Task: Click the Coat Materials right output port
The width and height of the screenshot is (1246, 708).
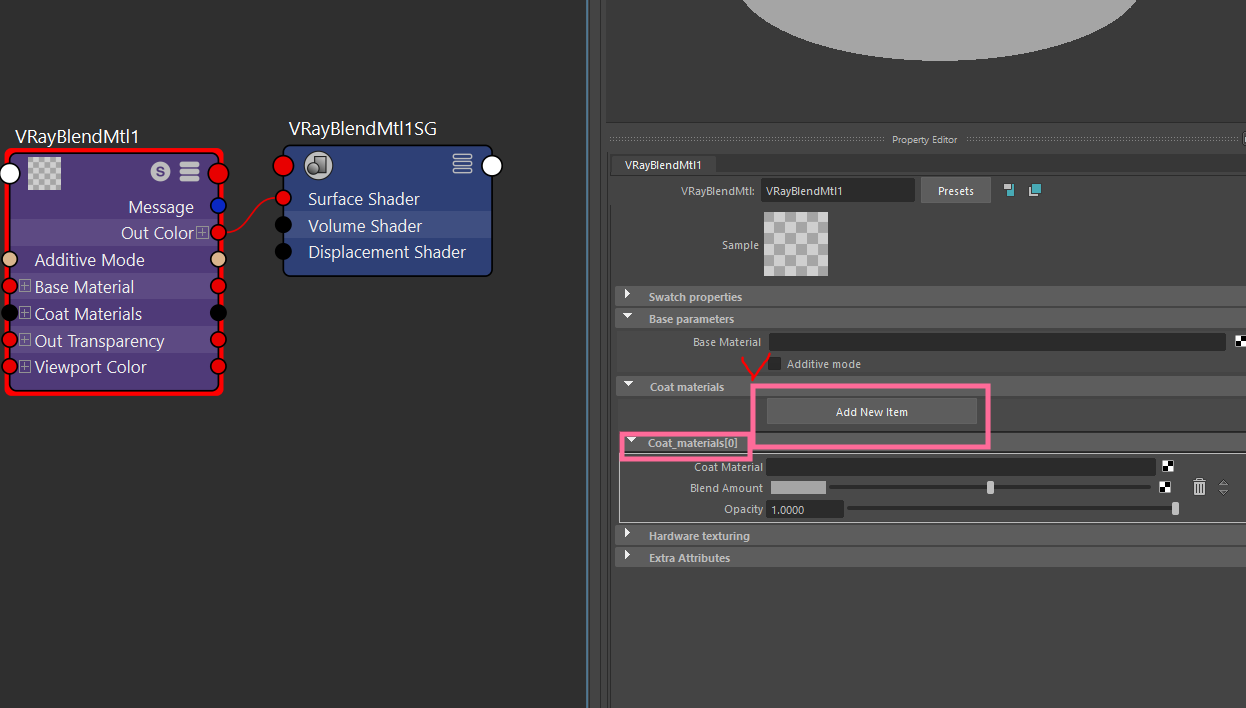Action: [218, 313]
